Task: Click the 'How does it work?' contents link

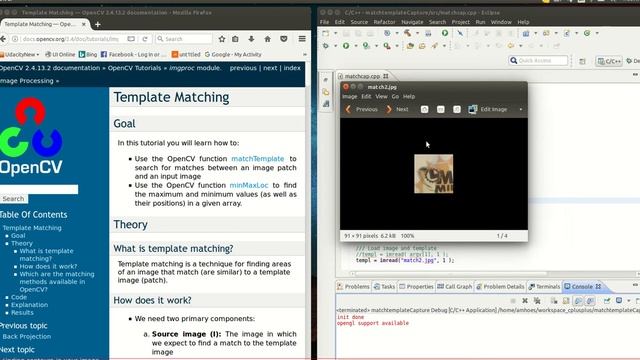Action: coord(48,267)
